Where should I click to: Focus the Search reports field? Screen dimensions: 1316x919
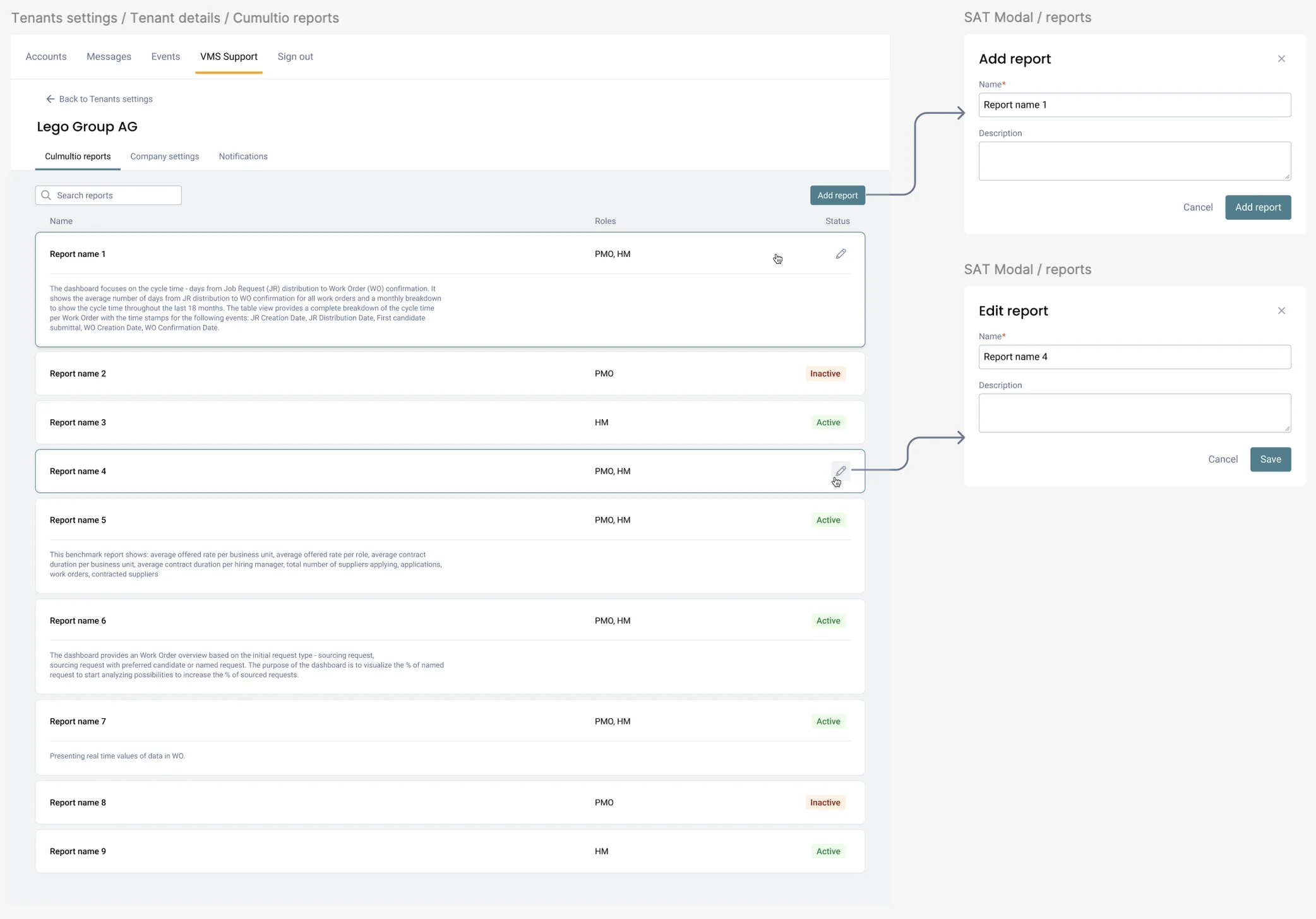tap(109, 195)
